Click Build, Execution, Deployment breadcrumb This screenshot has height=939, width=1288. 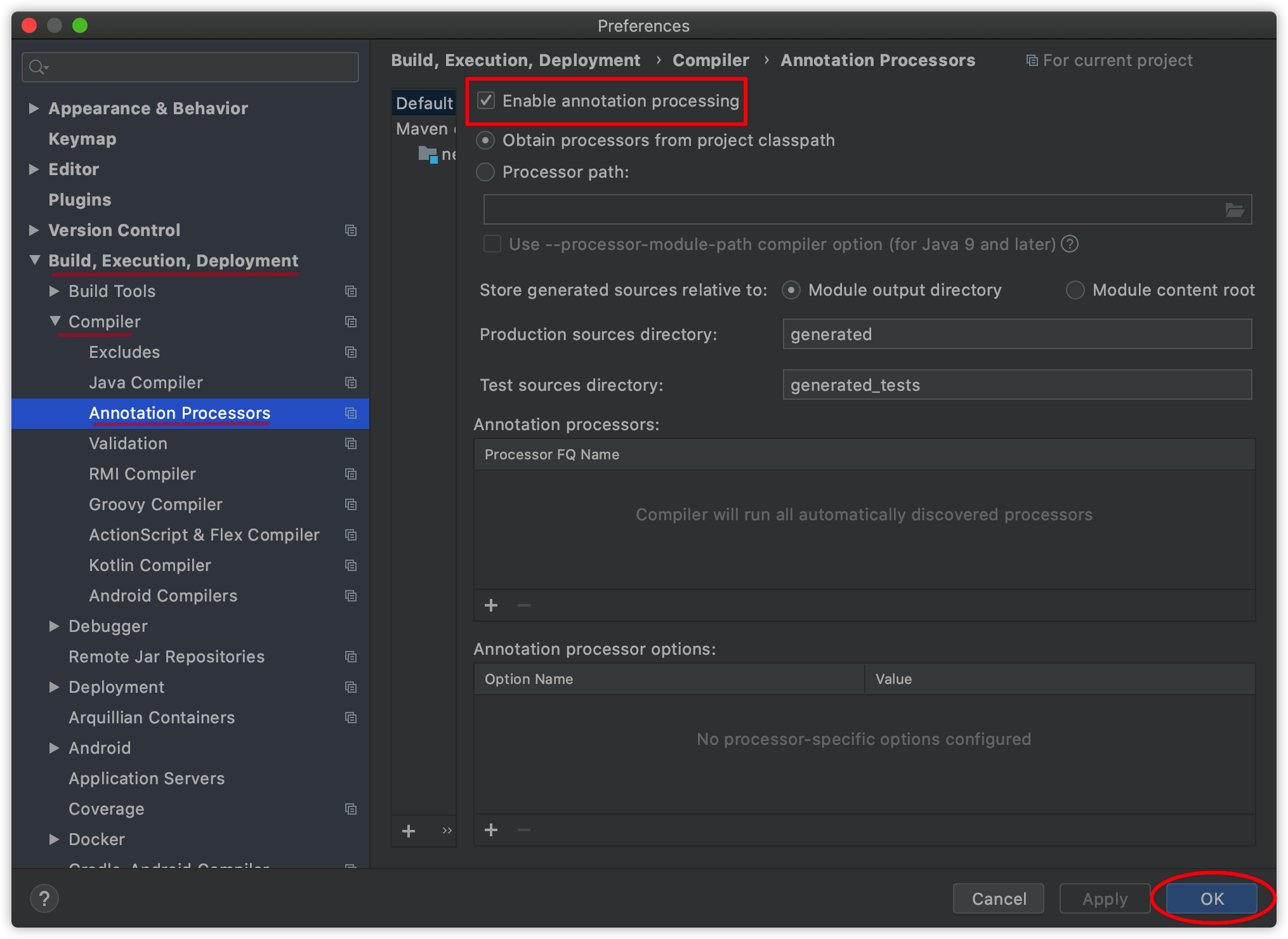point(515,60)
